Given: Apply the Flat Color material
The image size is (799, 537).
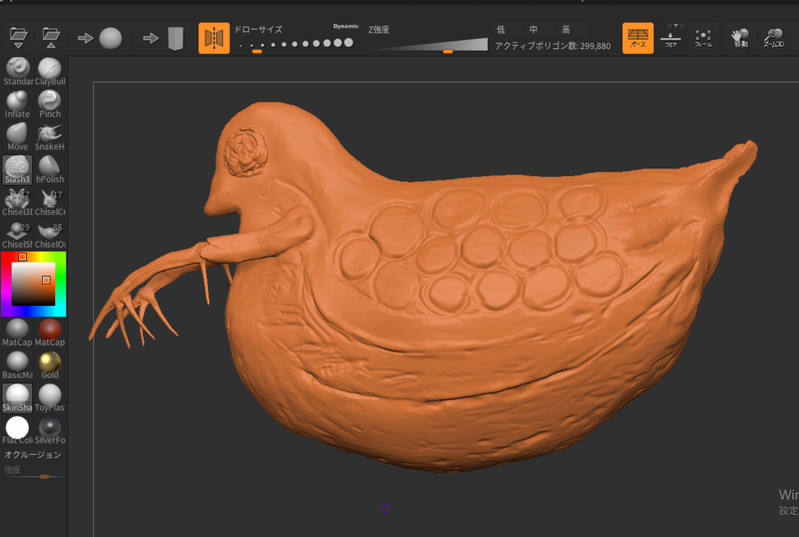Looking at the screenshot, I should coord(18,431).
